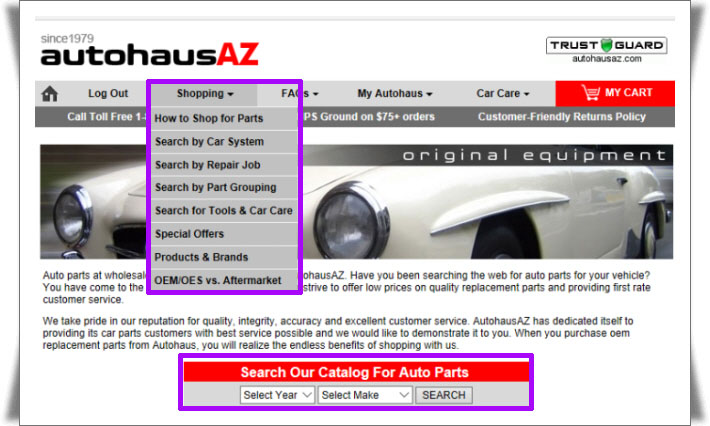Viewport: 710px width, 426px height.
Task: Click the Ground on $75+ orders text
Action: 378,117
